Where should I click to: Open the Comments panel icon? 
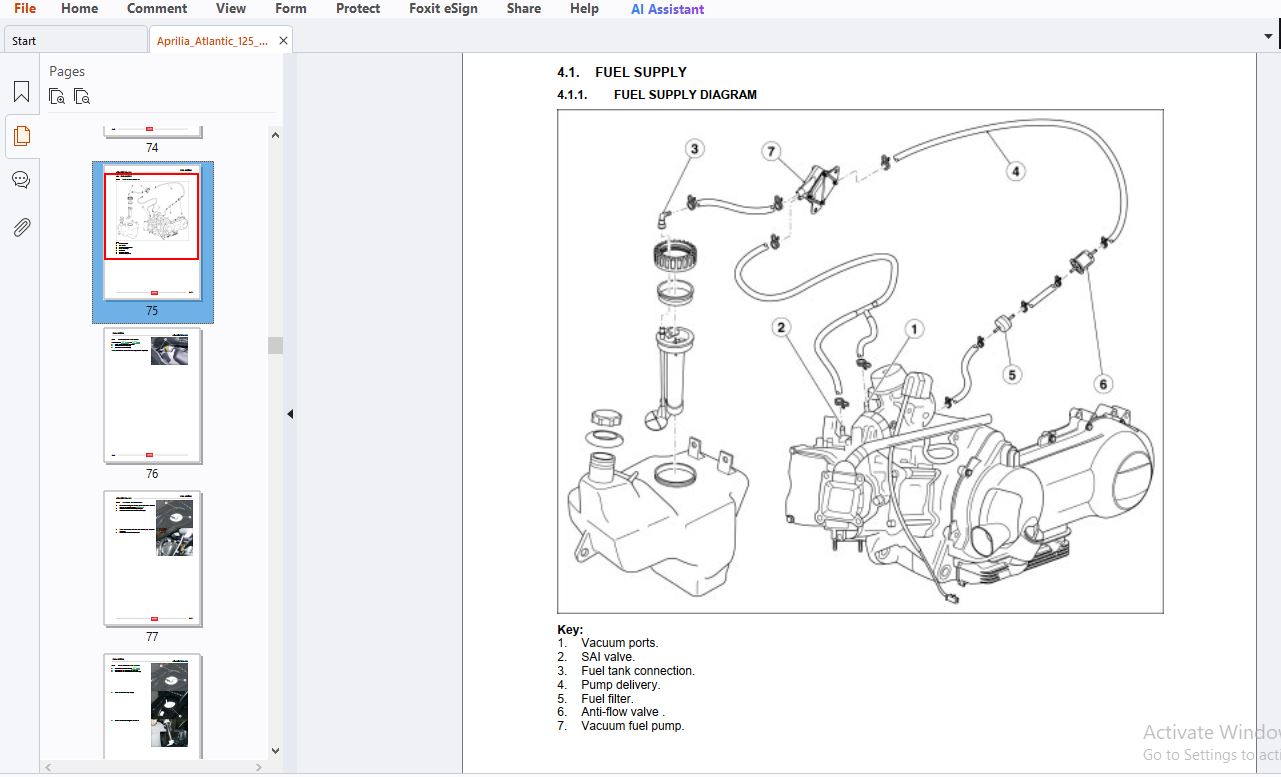(21, 181)
